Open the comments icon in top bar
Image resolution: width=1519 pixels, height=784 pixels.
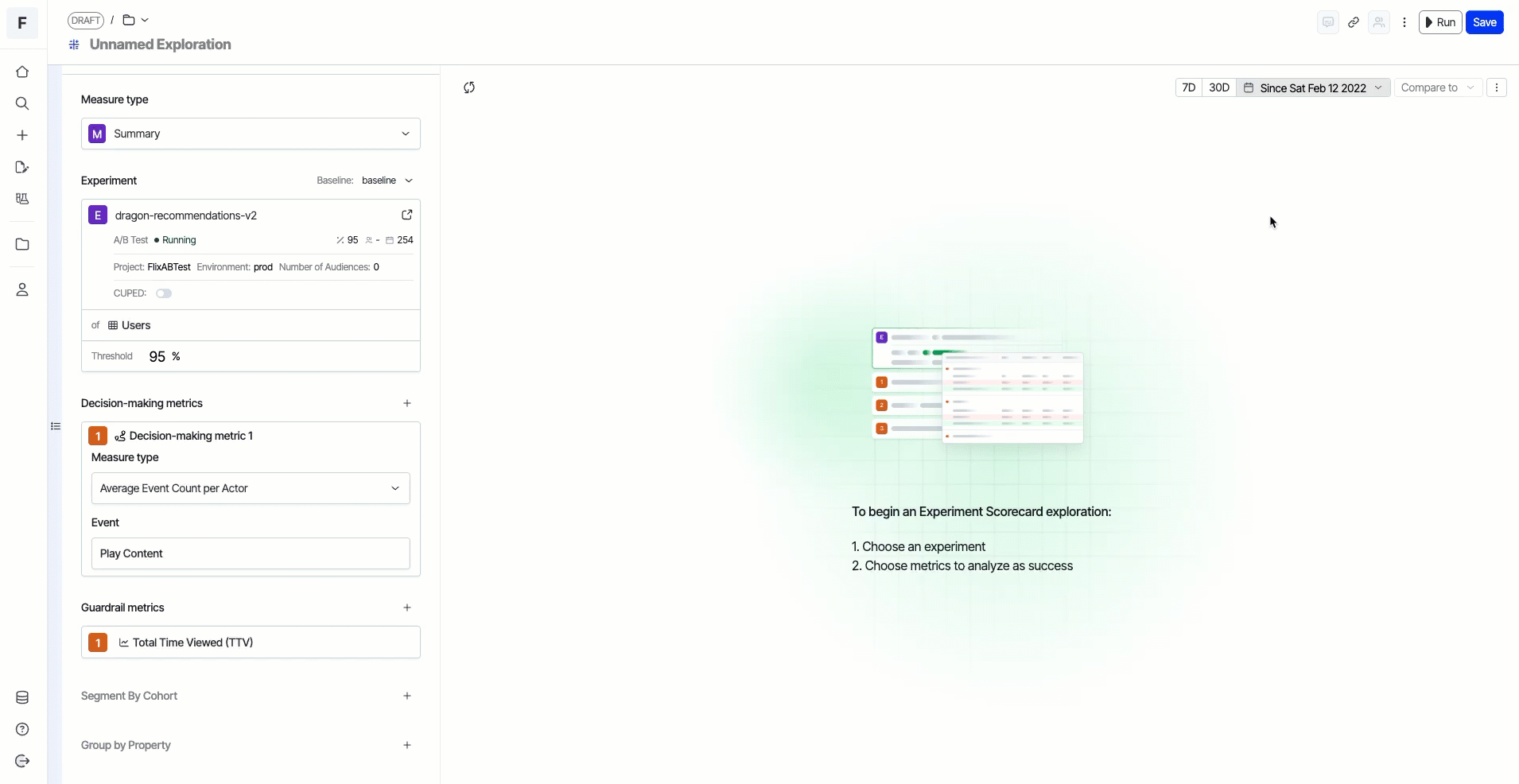1328,22
